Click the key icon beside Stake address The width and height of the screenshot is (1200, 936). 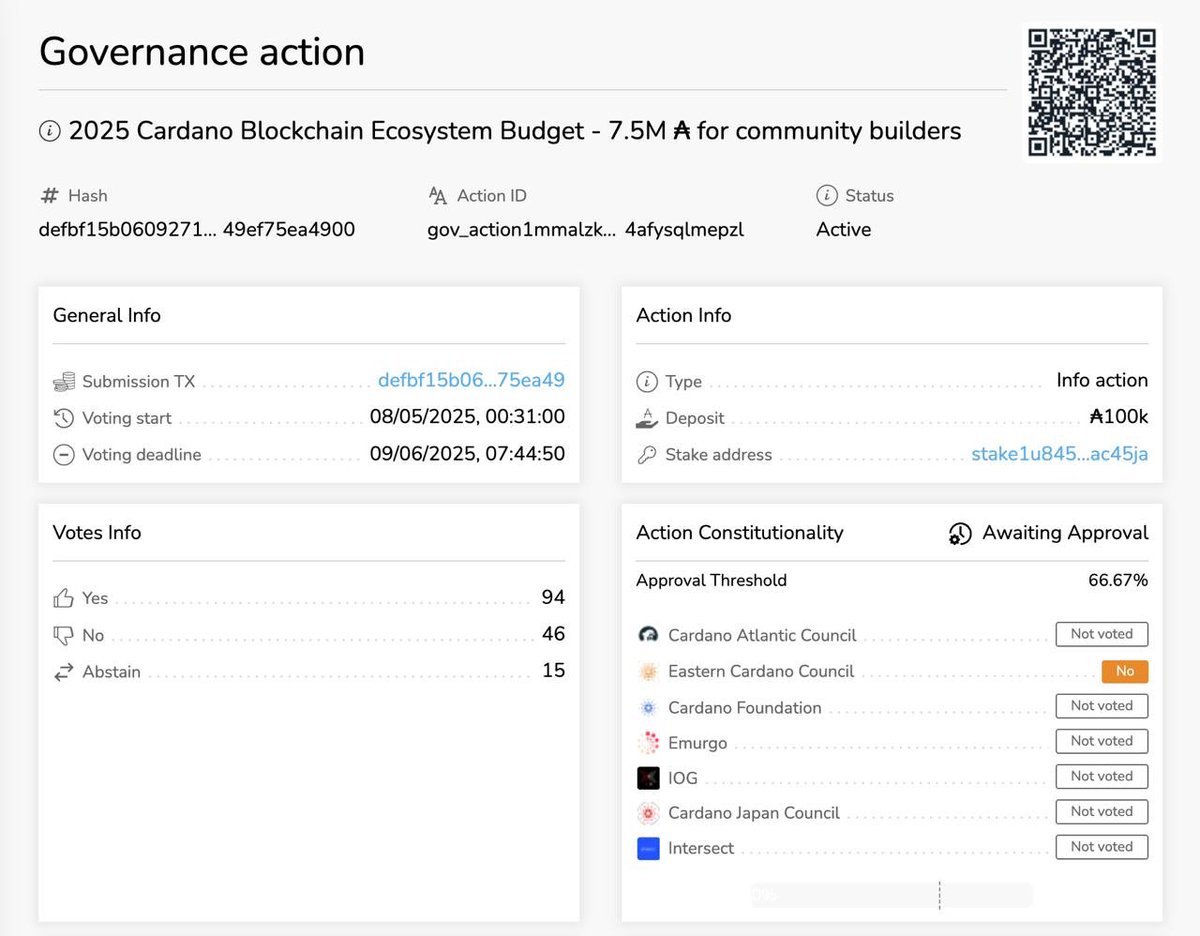[647, 455]
